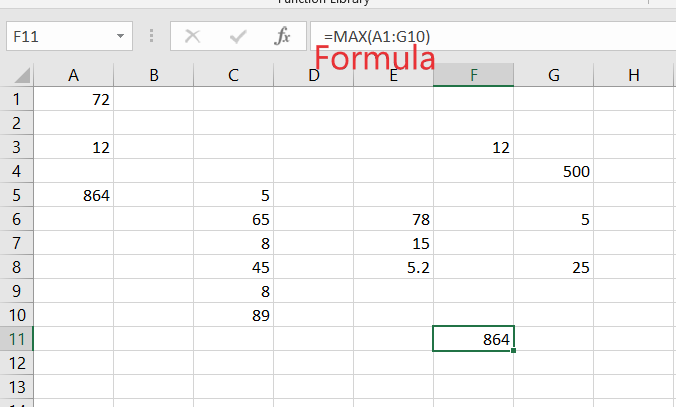This screenshot has height=407, width=676.
Task: Select row 3 header
Action: coord(17,147)
